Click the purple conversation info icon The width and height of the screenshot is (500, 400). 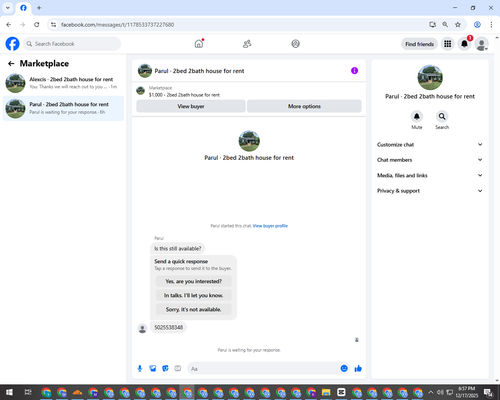point(354,71)
